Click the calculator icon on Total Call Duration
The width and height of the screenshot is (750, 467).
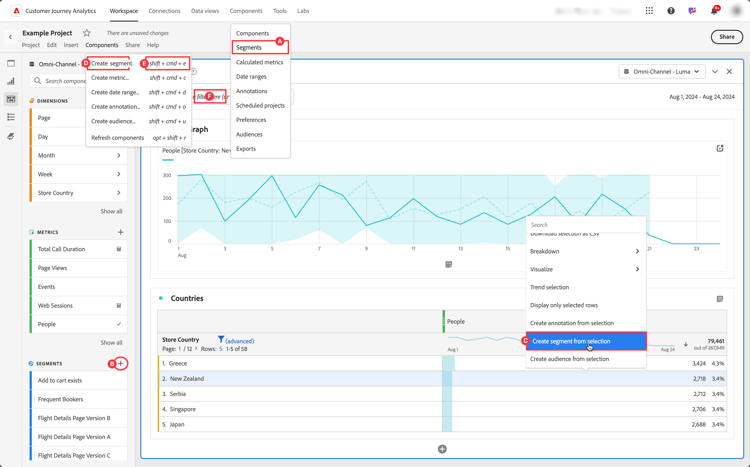[x=119, y=249]
